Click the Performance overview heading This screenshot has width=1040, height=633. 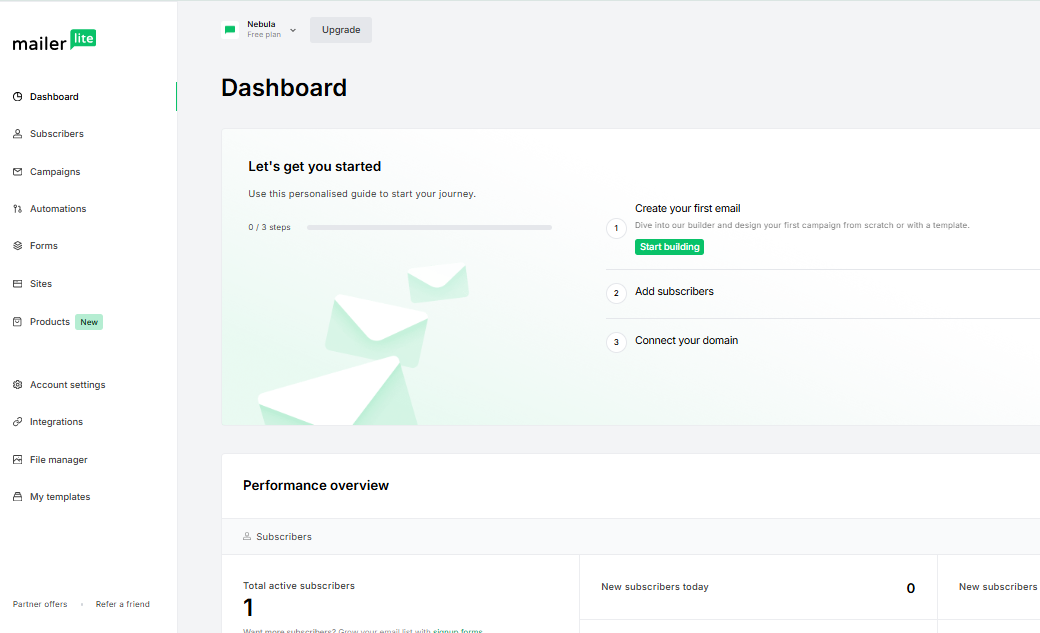(316, 486)
